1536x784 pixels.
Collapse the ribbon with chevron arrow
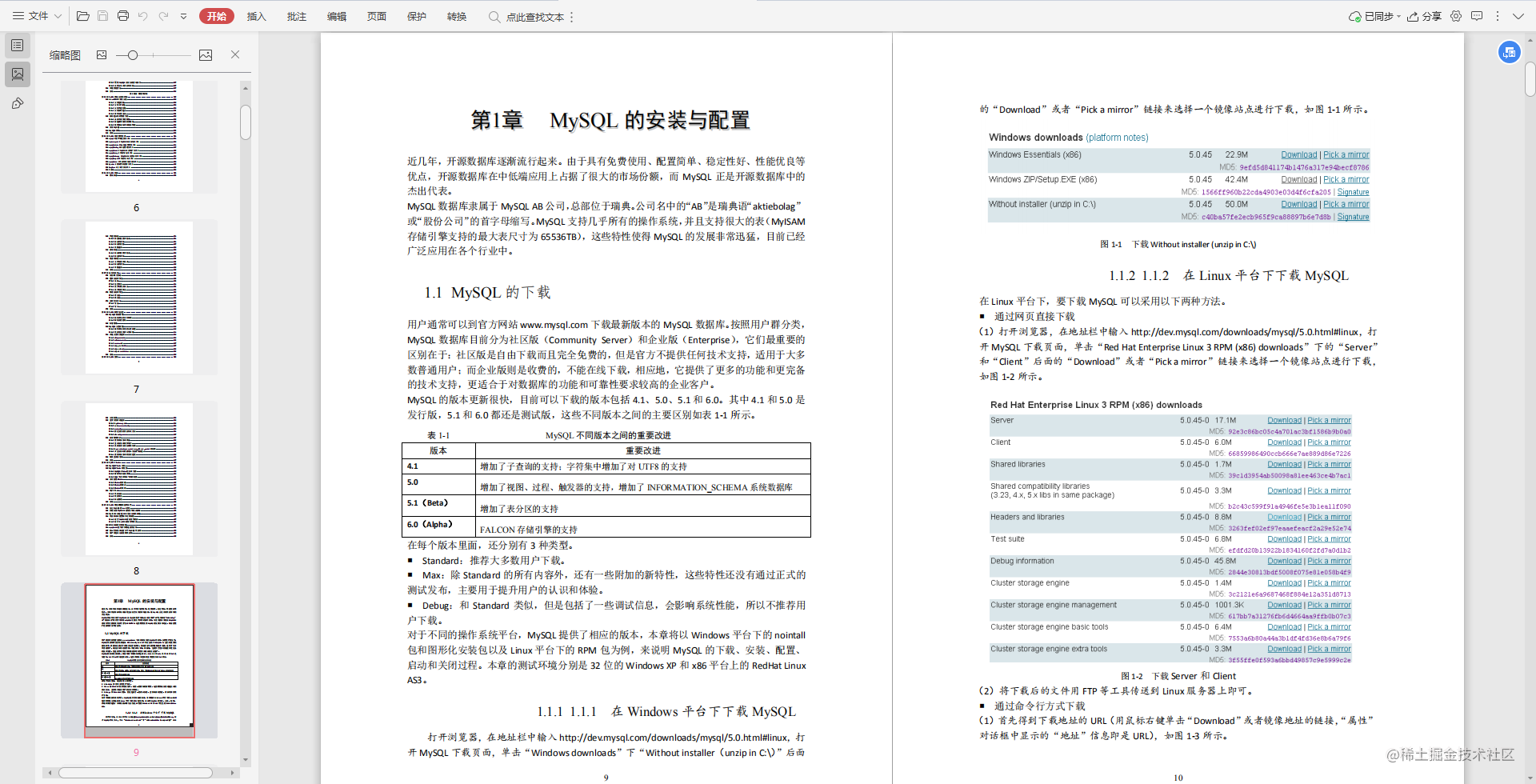tap(1518, 16)
